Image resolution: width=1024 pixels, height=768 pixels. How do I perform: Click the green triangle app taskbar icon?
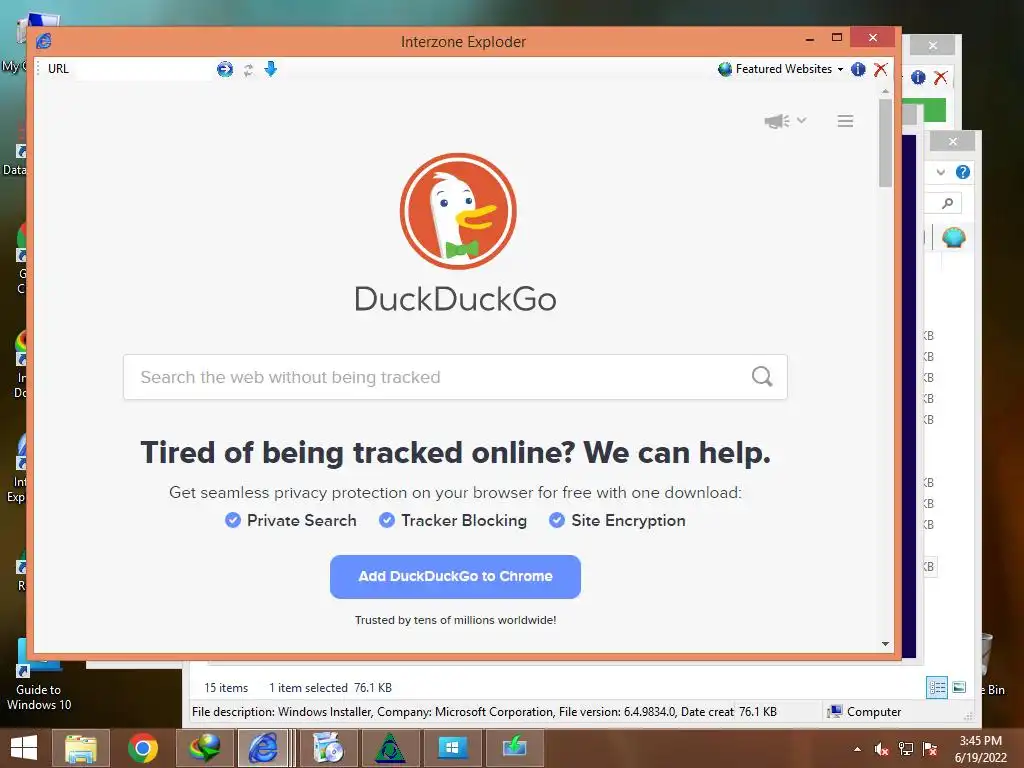tap(391, 748)
